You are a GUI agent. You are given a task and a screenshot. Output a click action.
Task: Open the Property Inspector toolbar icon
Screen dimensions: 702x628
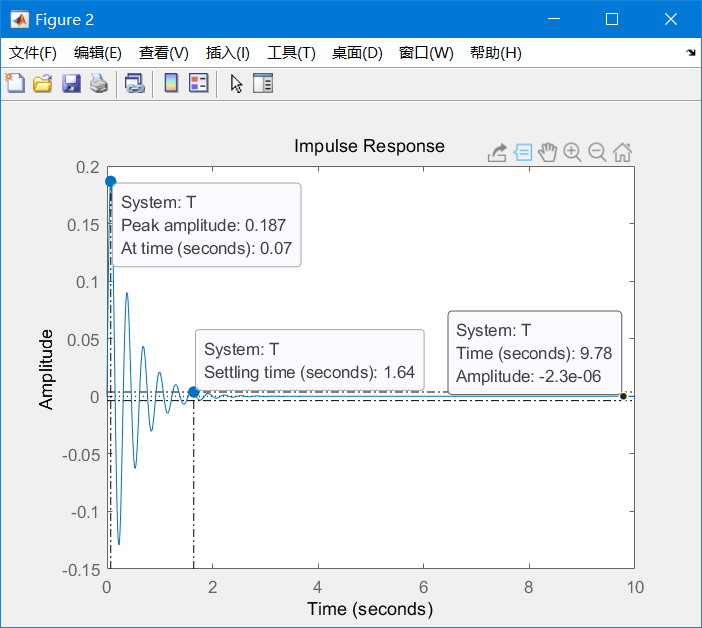[x=263, y=83]
